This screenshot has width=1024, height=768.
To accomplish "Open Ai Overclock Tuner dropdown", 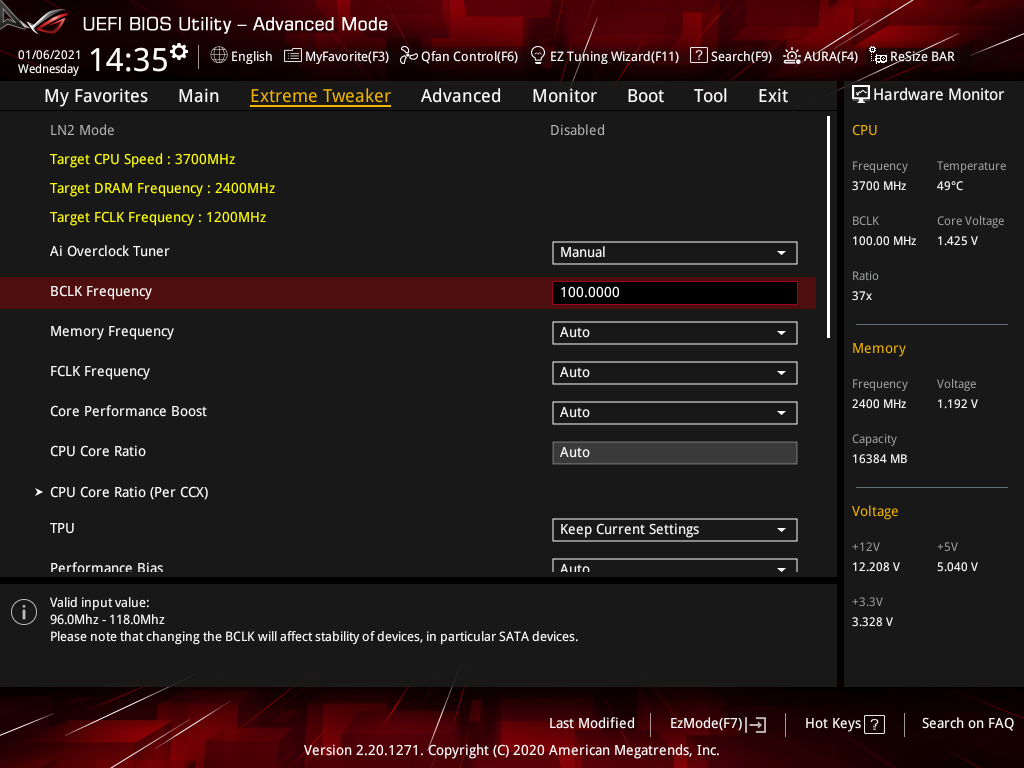I will [675, 253].
